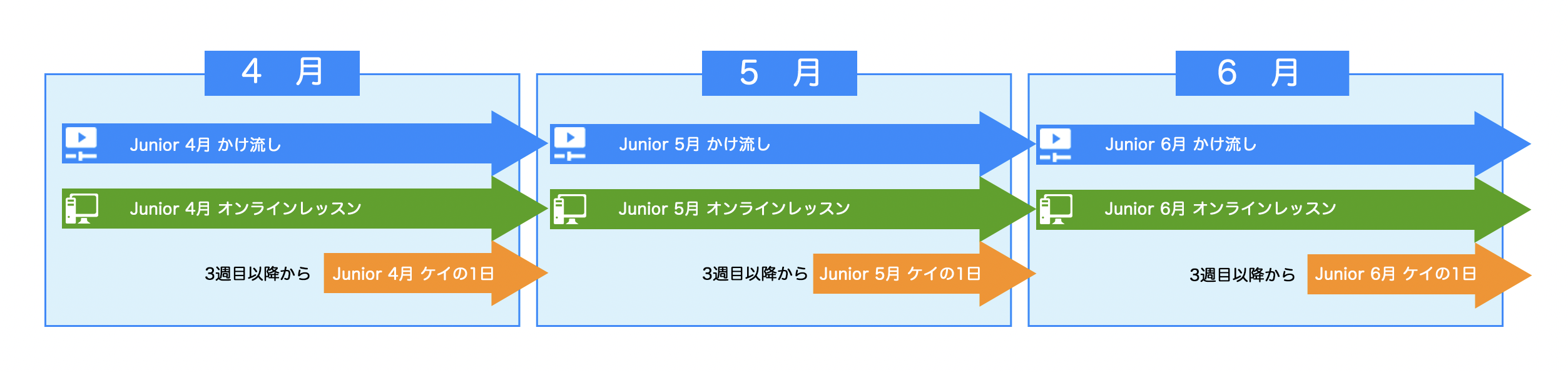Click the orange Junior 4月 ケイの1日 arrow
The image size is (1568, 372).
[x=414, y=274]
